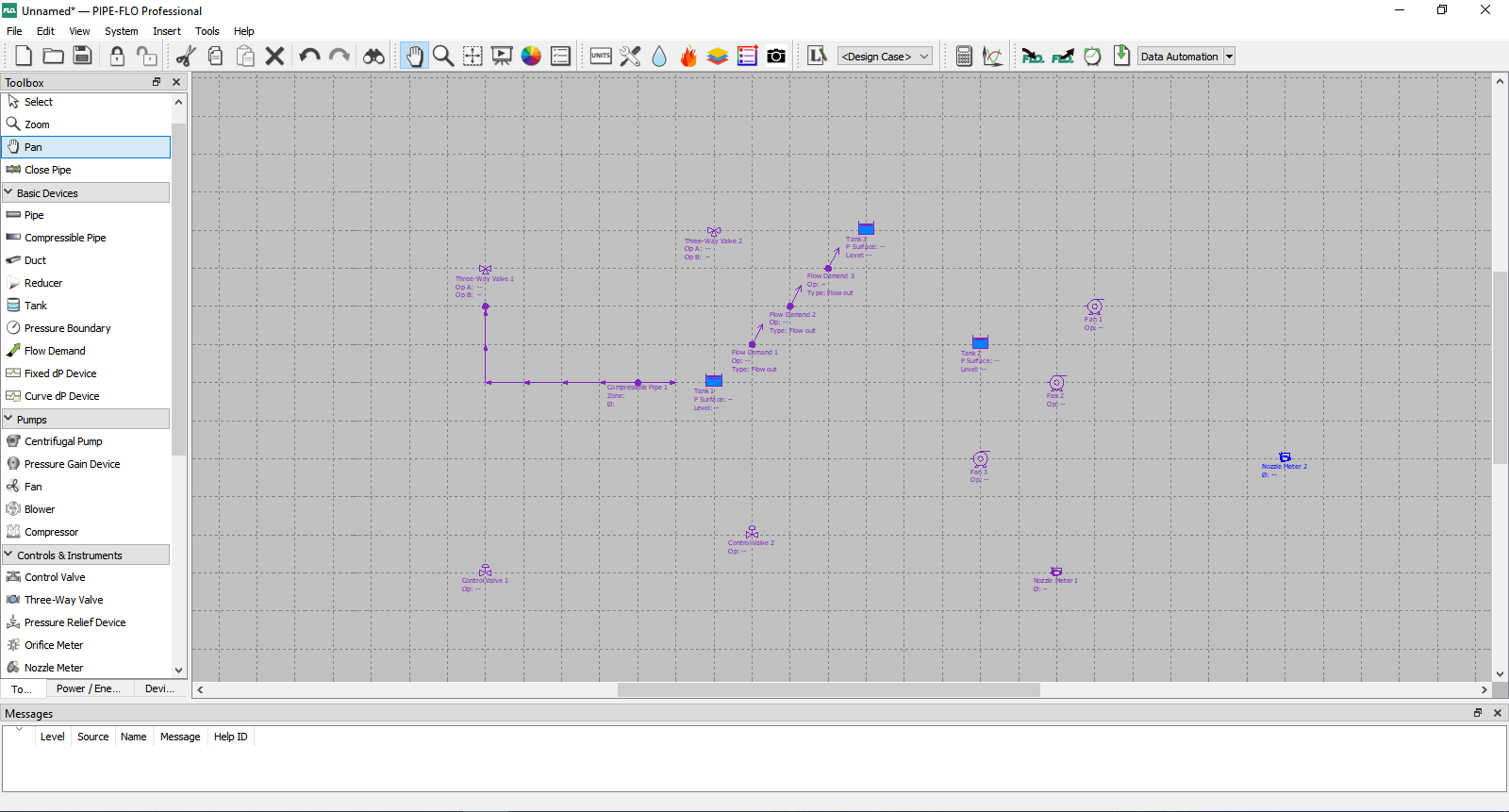Viewport: 1509px width, 812px height.
Task: Float the Messages panel with undock icon
Action: coord(1478,713)
